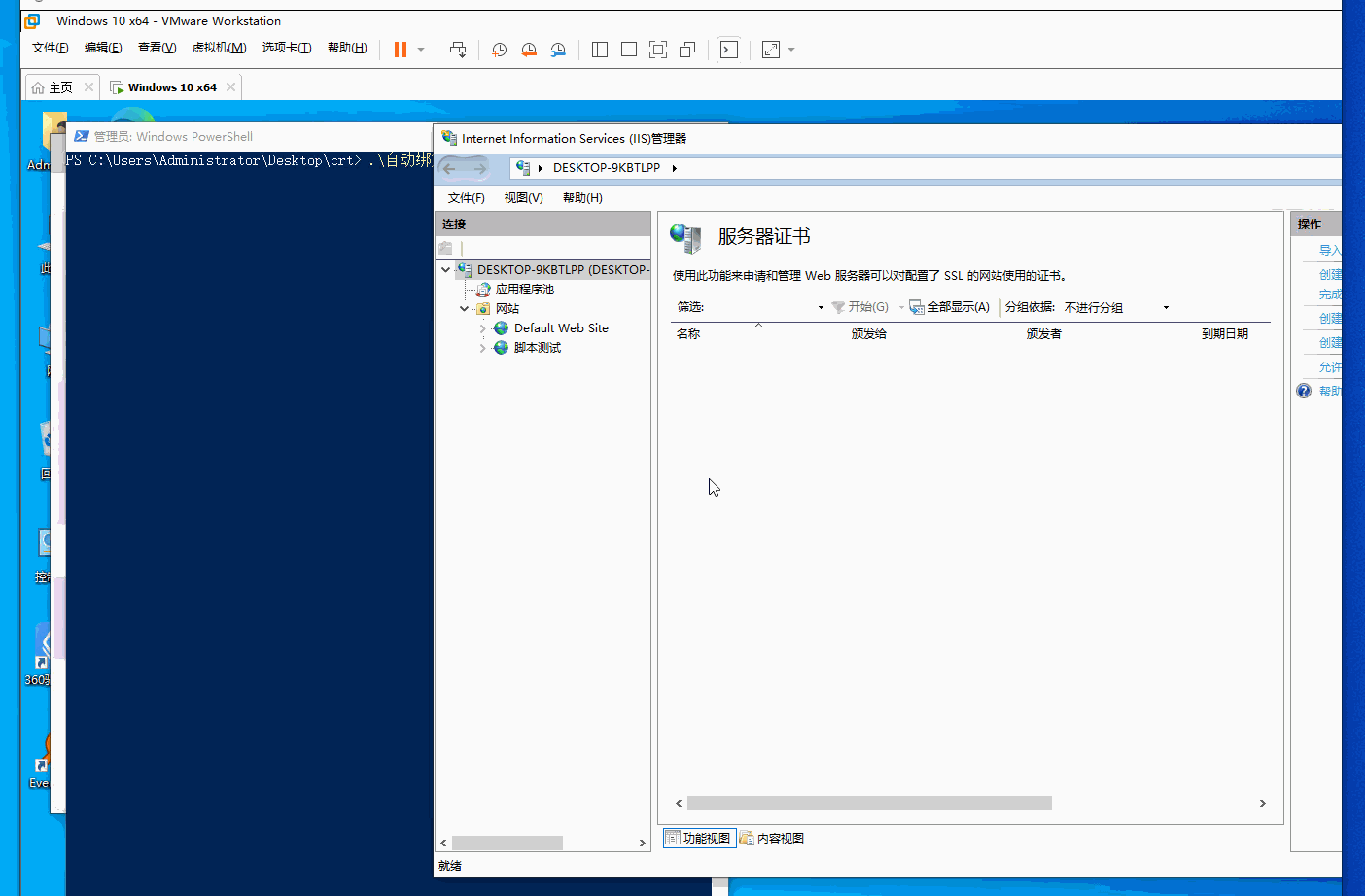This screenshot has height=896, width=1365.
Task: Click the certificate list horizontal scrollbar
Action: (869, 804)
